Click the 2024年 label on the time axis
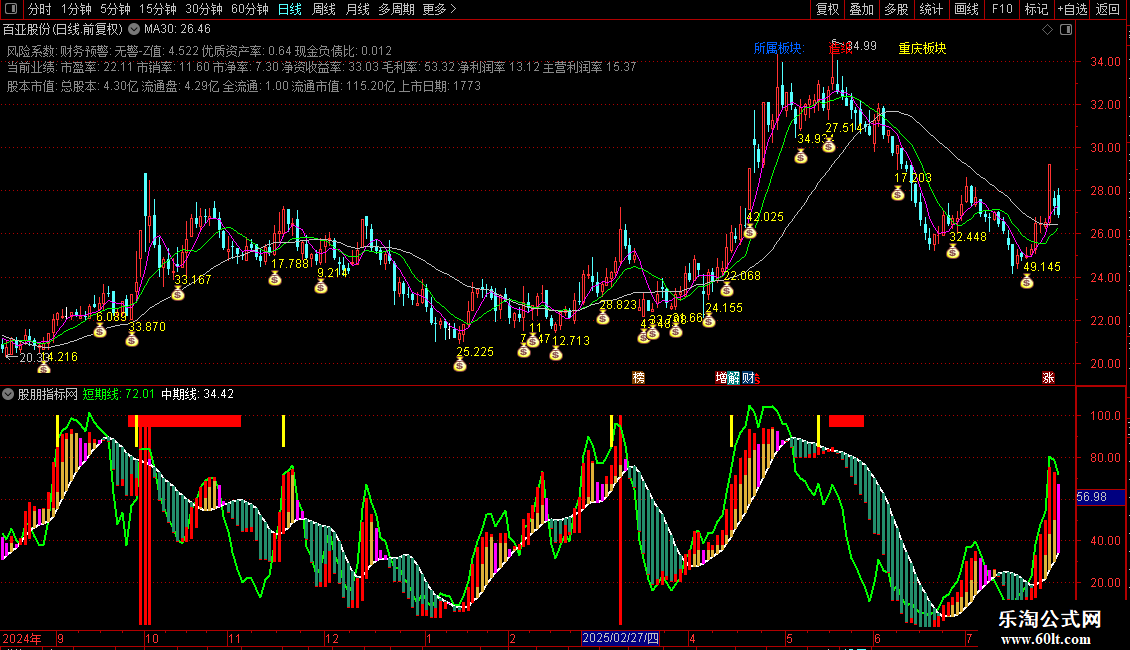This screenshot has width=1130, height=650. 22,638
